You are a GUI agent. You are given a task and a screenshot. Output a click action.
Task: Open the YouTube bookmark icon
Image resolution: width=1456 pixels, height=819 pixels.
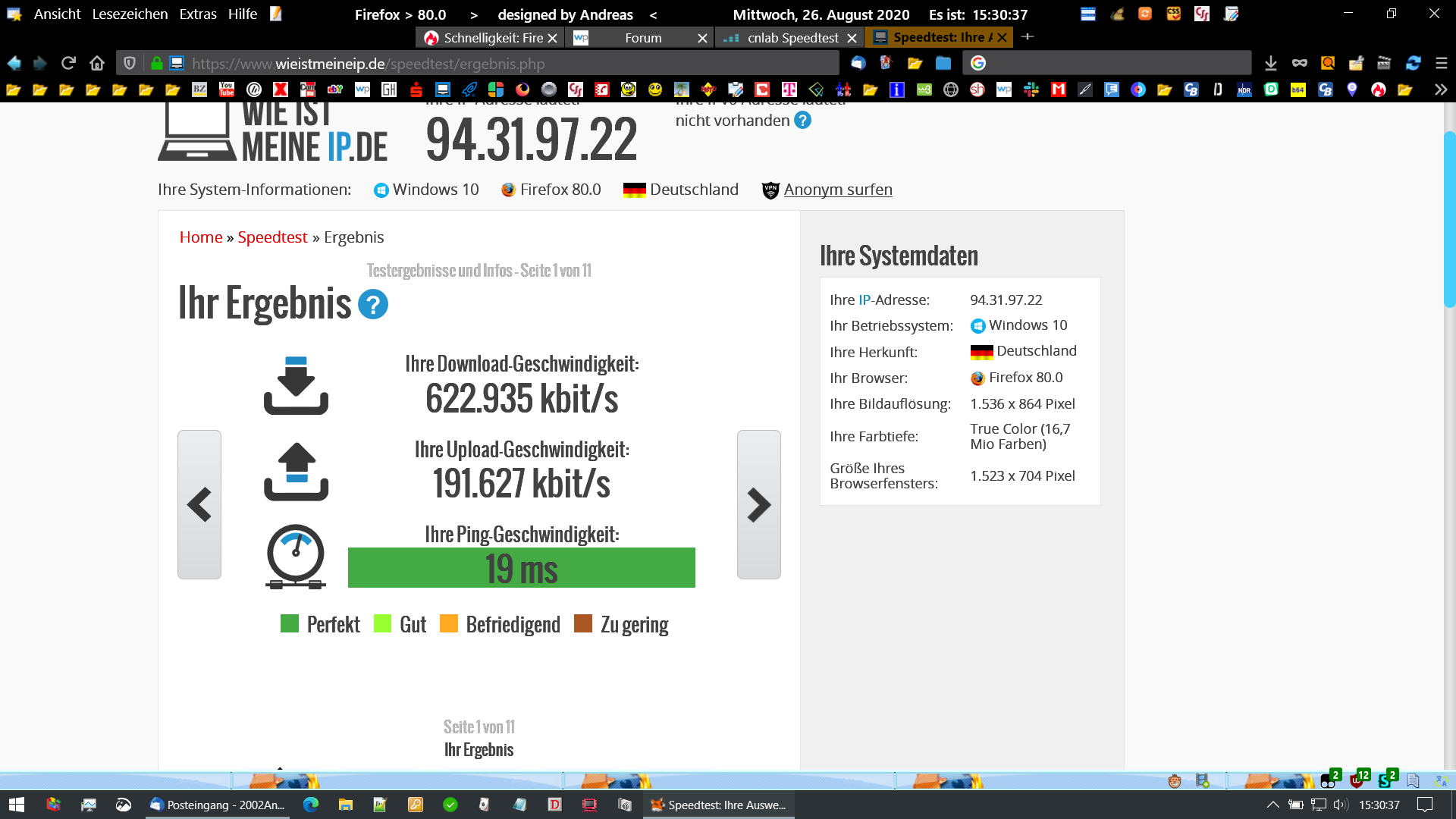pyautogui.click(x=227, y=89)
